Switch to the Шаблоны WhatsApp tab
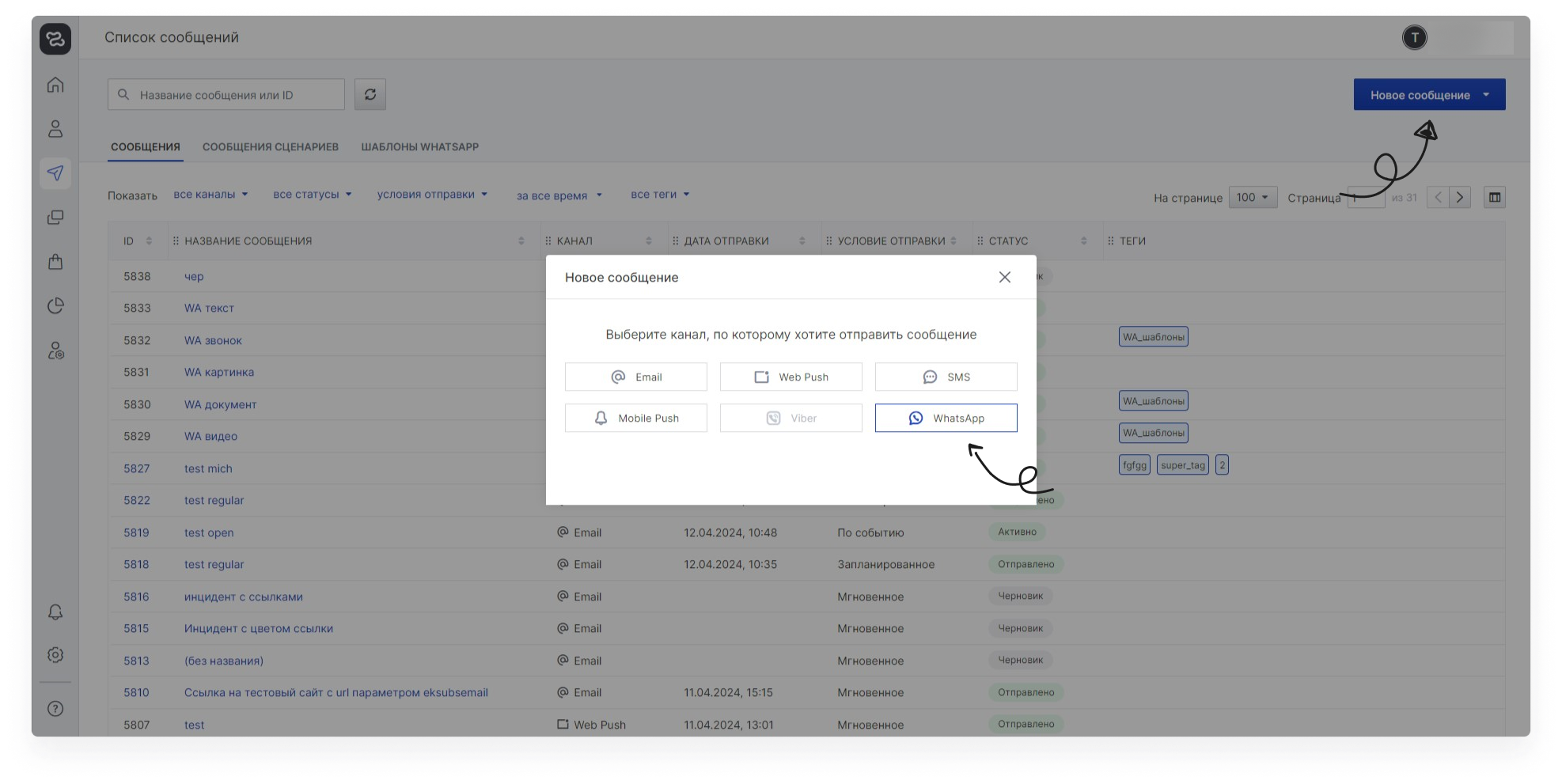 click(x=420, y=147)
